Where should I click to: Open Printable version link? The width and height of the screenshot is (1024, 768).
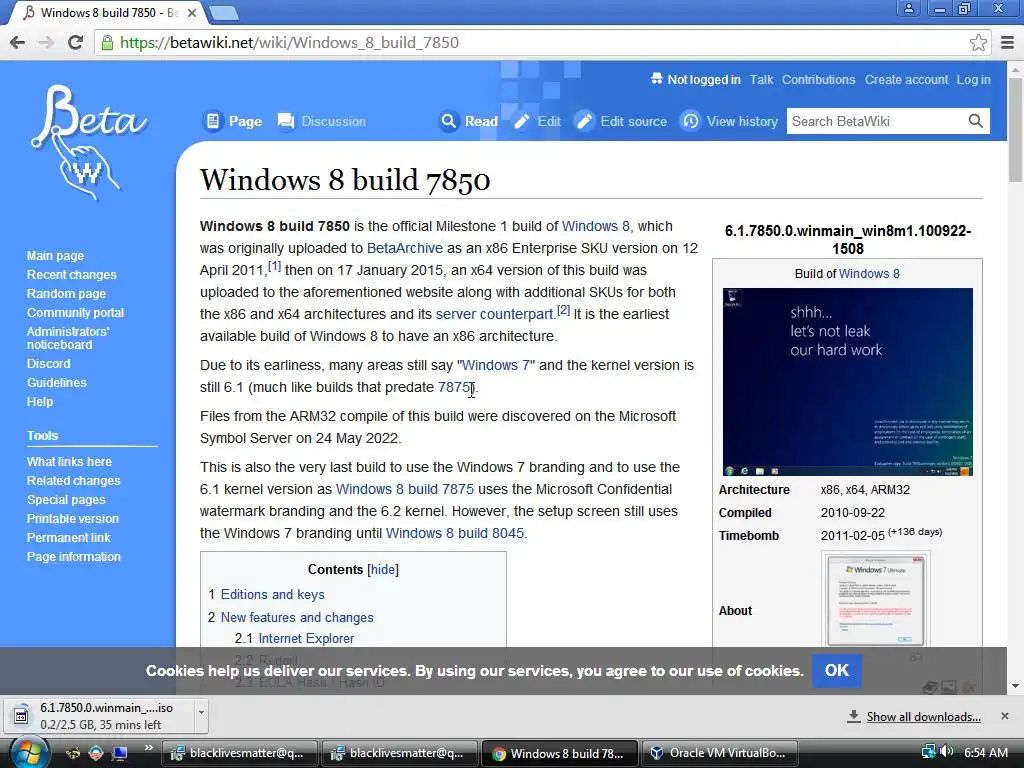72,518
